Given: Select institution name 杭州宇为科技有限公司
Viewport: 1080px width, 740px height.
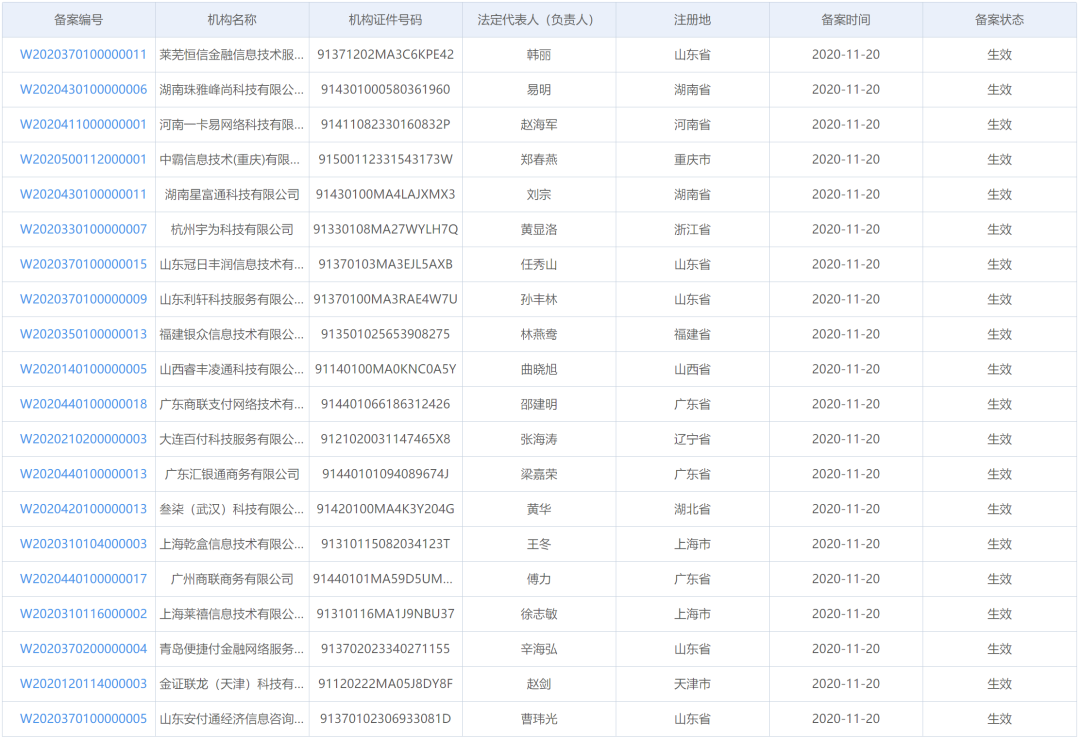Looking at the screenshot, I should (x=232, y=229).
